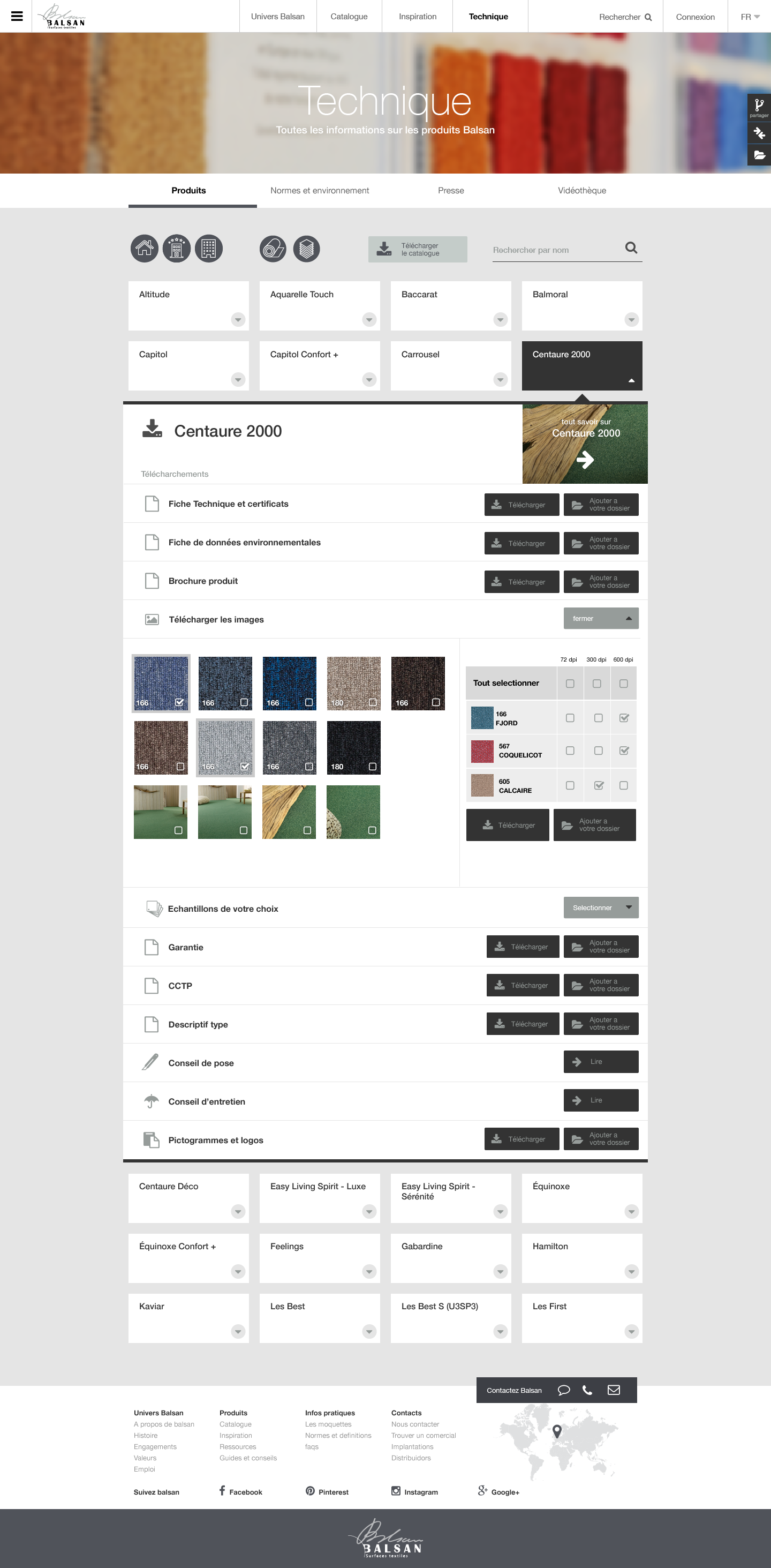Check 300 dpi for 166 FJORD
Screen dimensions: 771x1568
pos(598,718)
